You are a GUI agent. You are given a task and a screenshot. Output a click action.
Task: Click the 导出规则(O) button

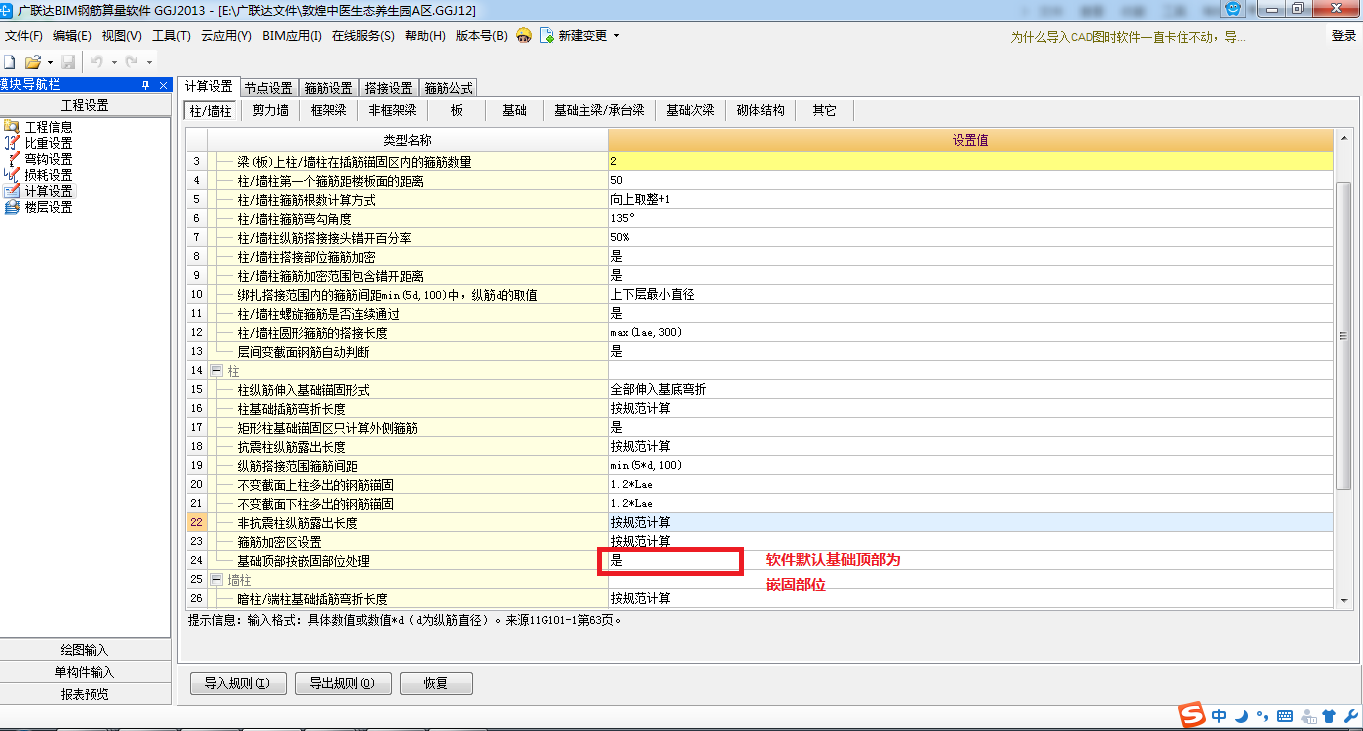343,684
